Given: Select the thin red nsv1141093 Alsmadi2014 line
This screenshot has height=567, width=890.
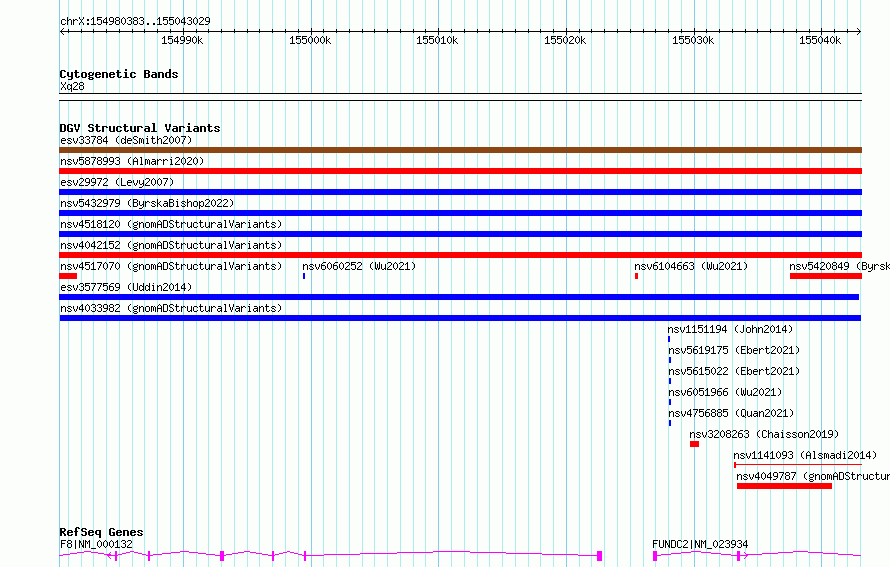Looking at the screenshot, I should coord(798,465).
